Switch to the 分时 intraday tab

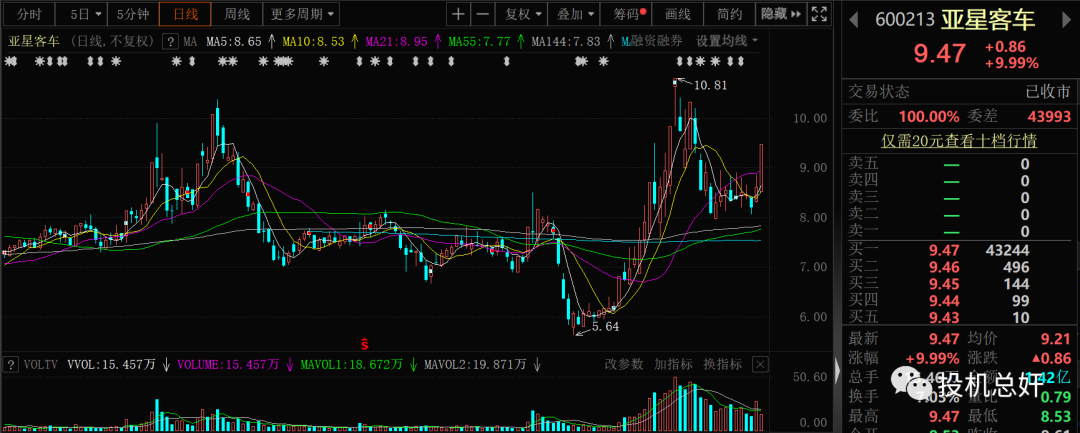pyautogui.click(x=30, y=14)
